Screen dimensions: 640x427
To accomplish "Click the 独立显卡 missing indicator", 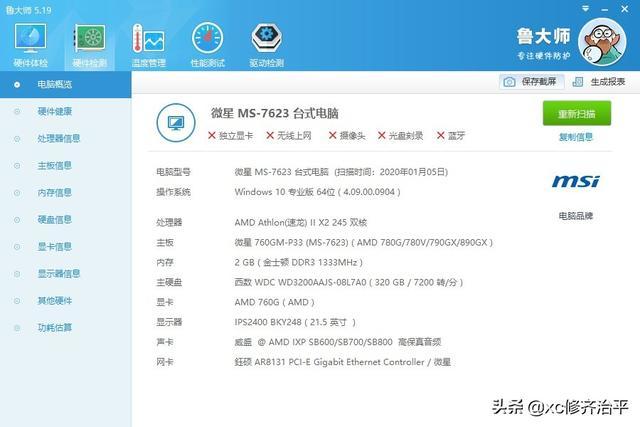I will pos(231,136).
